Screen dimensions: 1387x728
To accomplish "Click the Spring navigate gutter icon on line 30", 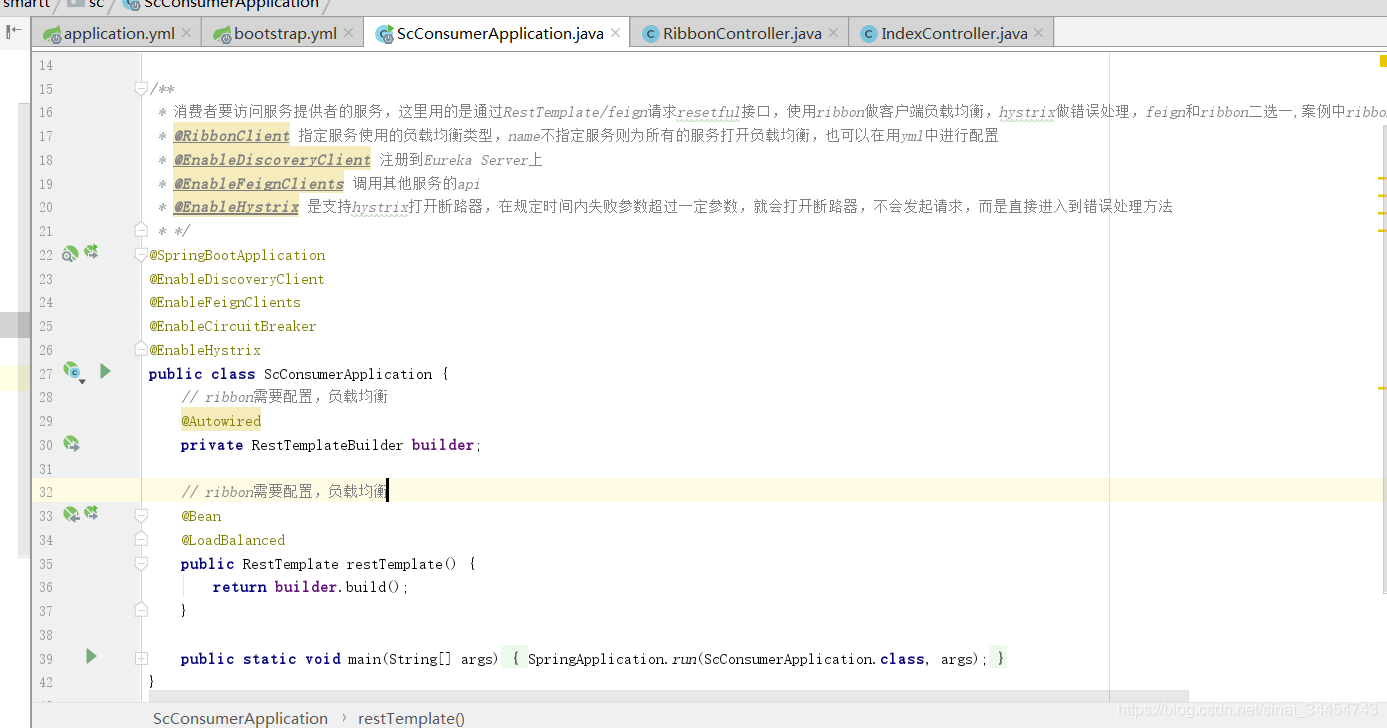I will click(71, 443).
